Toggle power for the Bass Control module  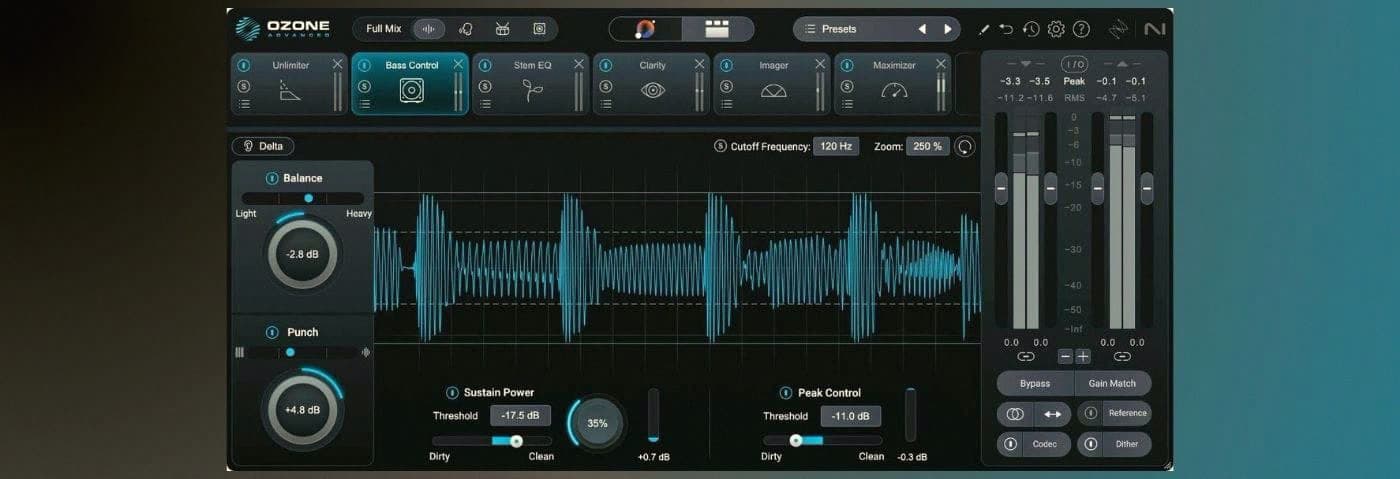364,66
